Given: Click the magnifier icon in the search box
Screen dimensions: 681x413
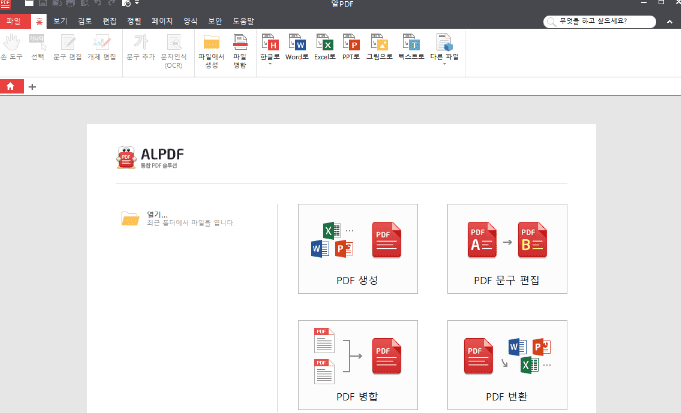Looking at the screenshot, I should (x=551, y=21).
